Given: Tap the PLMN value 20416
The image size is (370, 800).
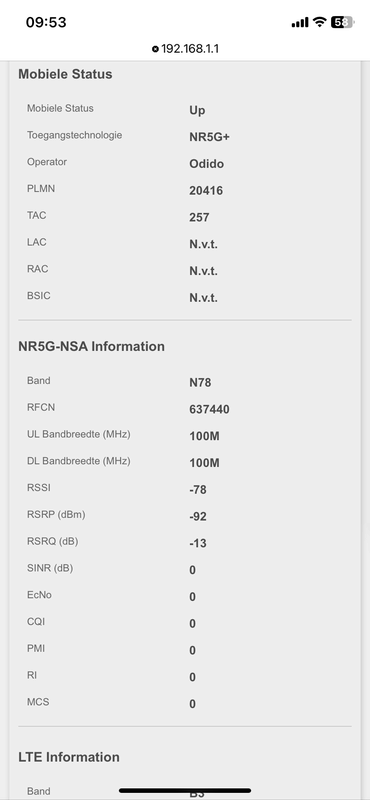Looking at the screenshot, I should click(x=206, y=191).
